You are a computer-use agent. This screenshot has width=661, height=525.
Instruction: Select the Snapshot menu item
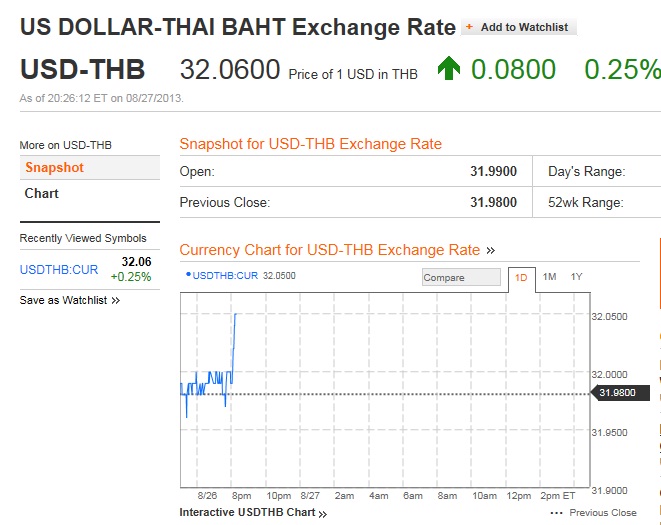coord(55,168)
